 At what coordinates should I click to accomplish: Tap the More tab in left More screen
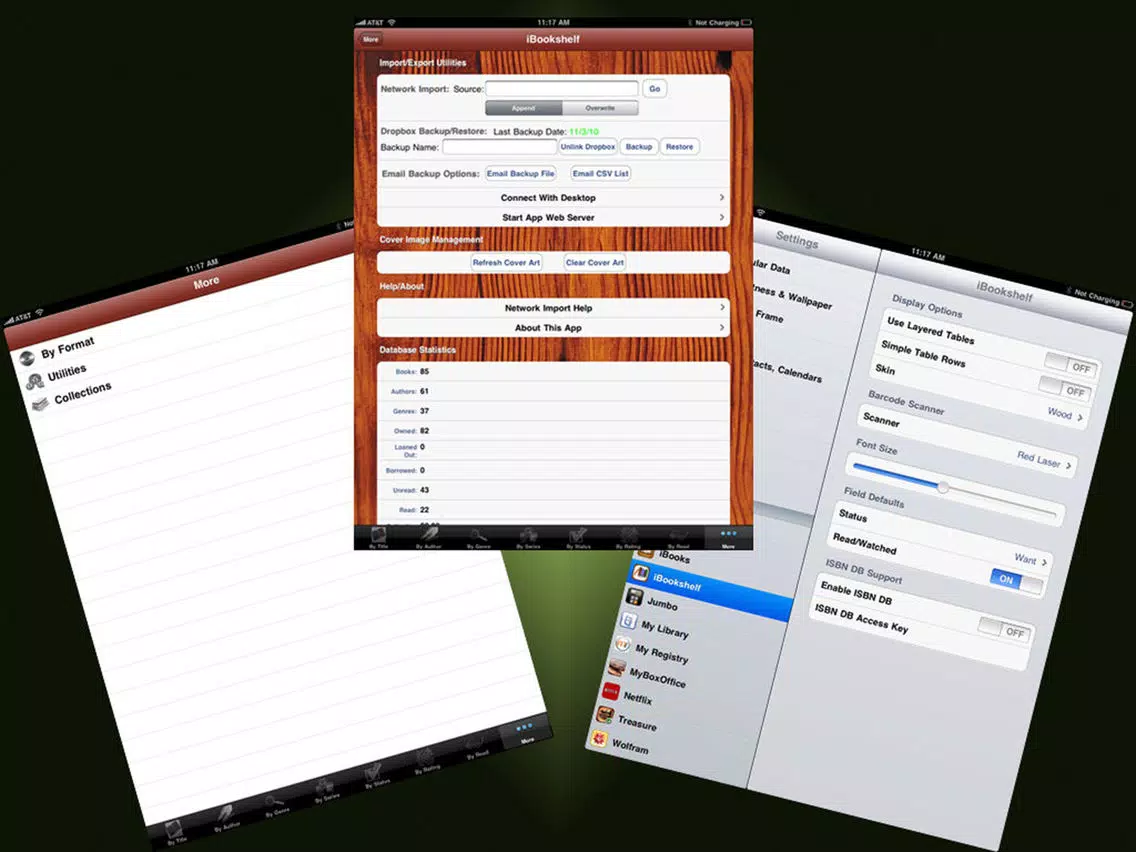[526, 733]
